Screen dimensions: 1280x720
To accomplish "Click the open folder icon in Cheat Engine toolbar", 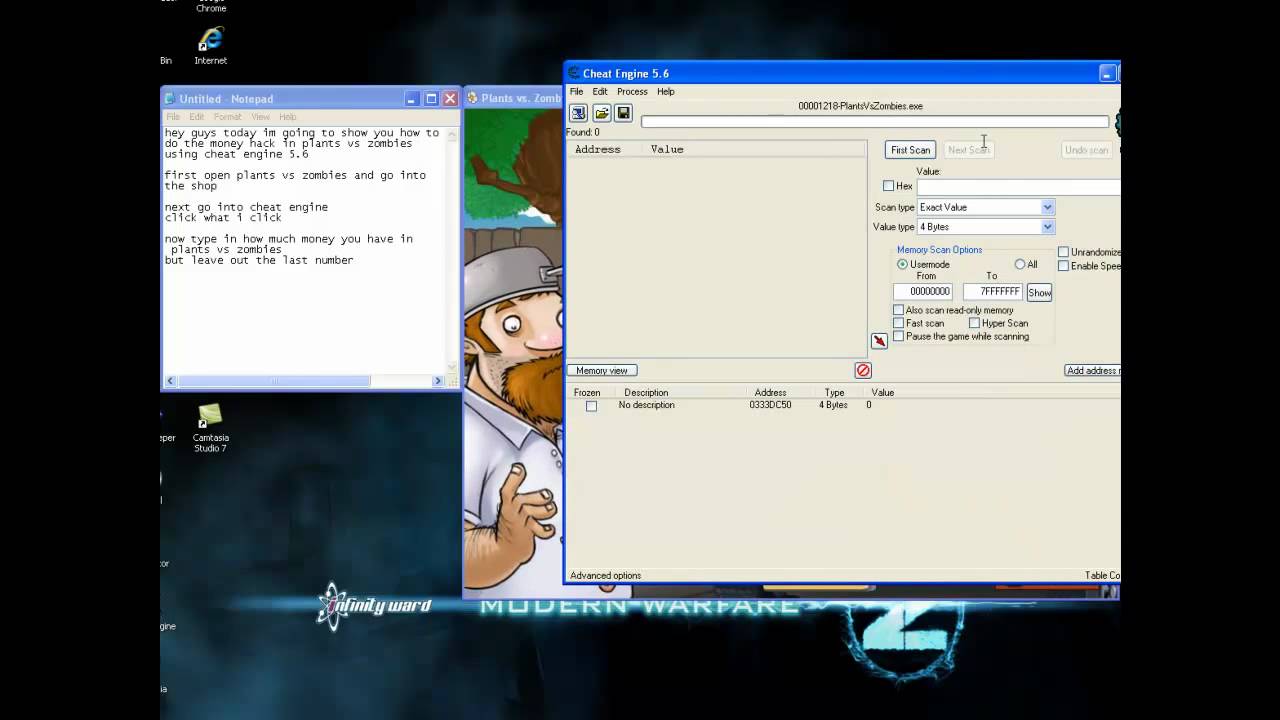I will click(601, 113).
